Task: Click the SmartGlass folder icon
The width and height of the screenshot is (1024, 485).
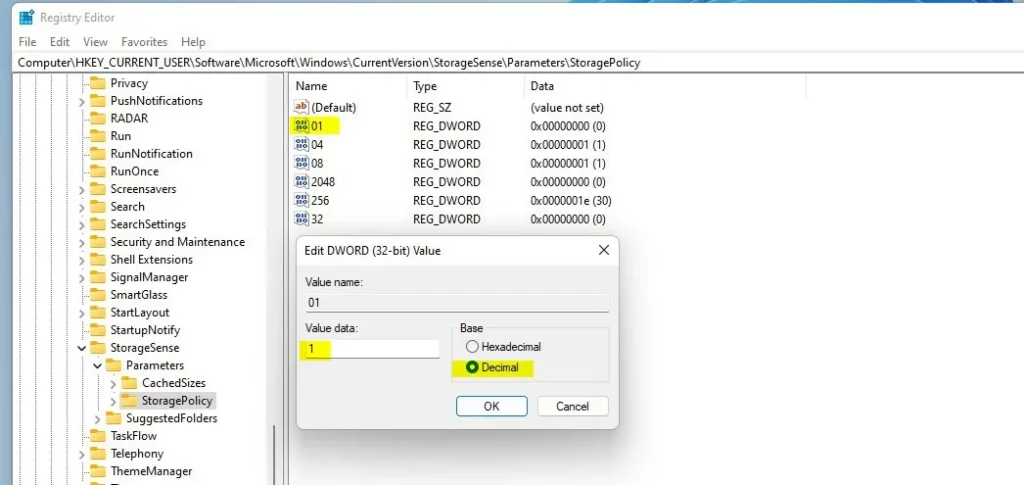Action: pyautogui.click(x=98, y=294)
